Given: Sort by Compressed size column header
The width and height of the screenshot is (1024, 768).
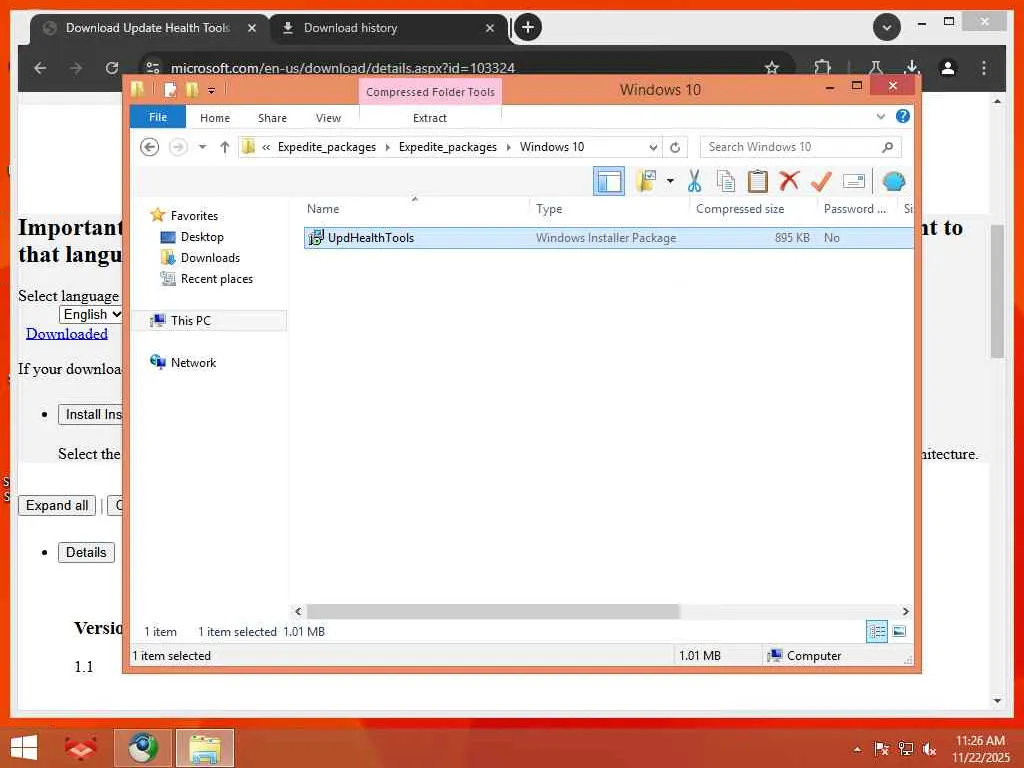Looking at the screenshot, I should 752,209.
